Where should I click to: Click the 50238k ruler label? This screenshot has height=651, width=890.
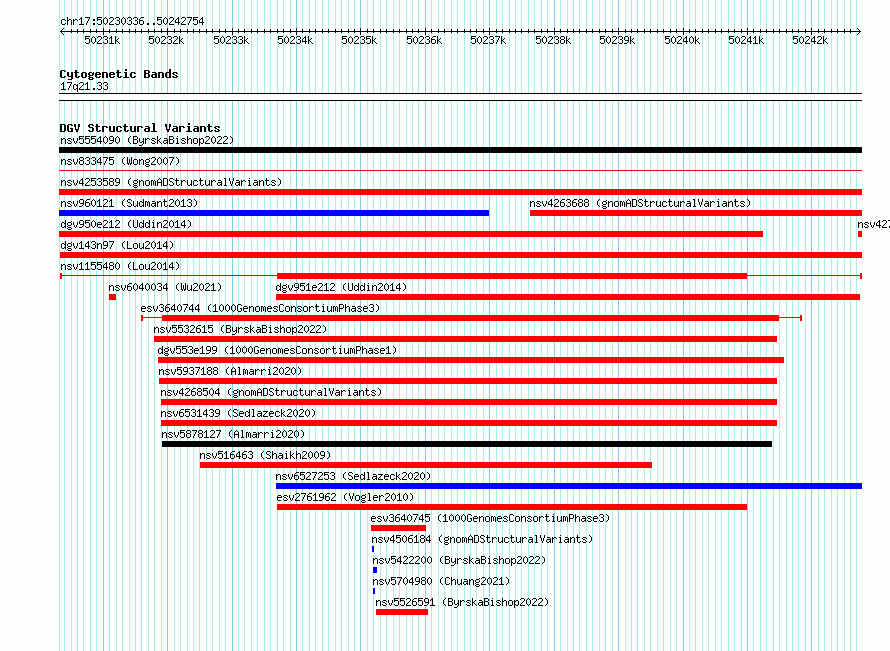pos(553,40)
